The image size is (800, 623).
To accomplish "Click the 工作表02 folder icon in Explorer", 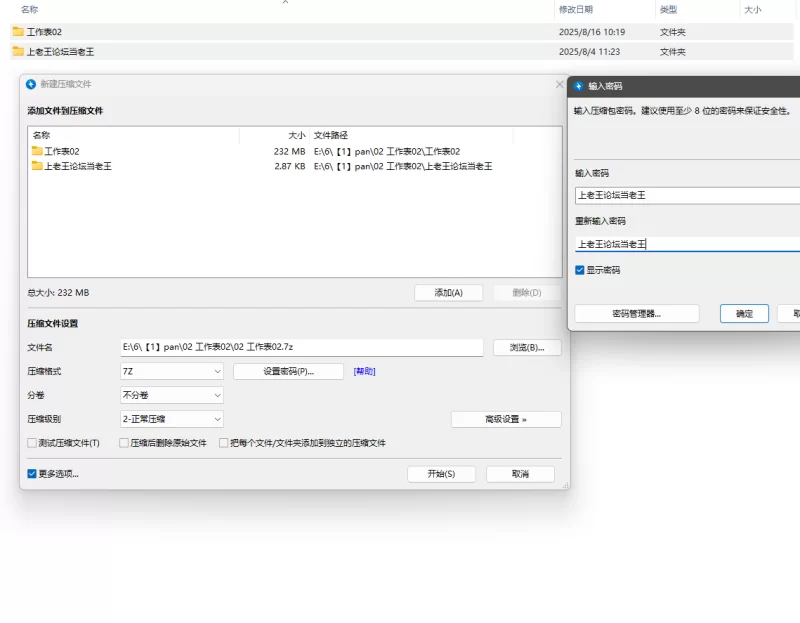I will [18, 32].
